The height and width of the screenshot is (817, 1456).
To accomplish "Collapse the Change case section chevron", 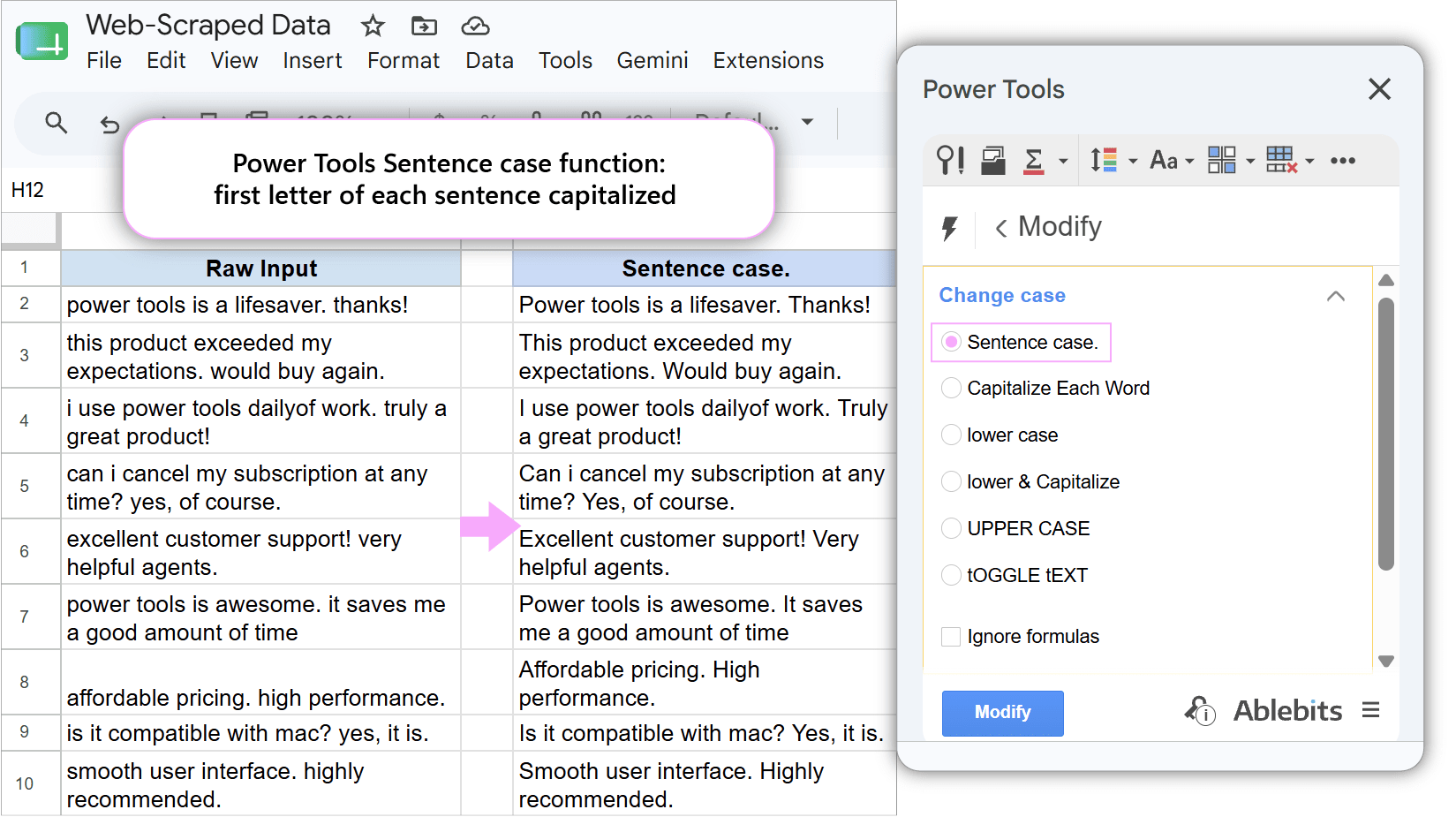I will 1336,296.
